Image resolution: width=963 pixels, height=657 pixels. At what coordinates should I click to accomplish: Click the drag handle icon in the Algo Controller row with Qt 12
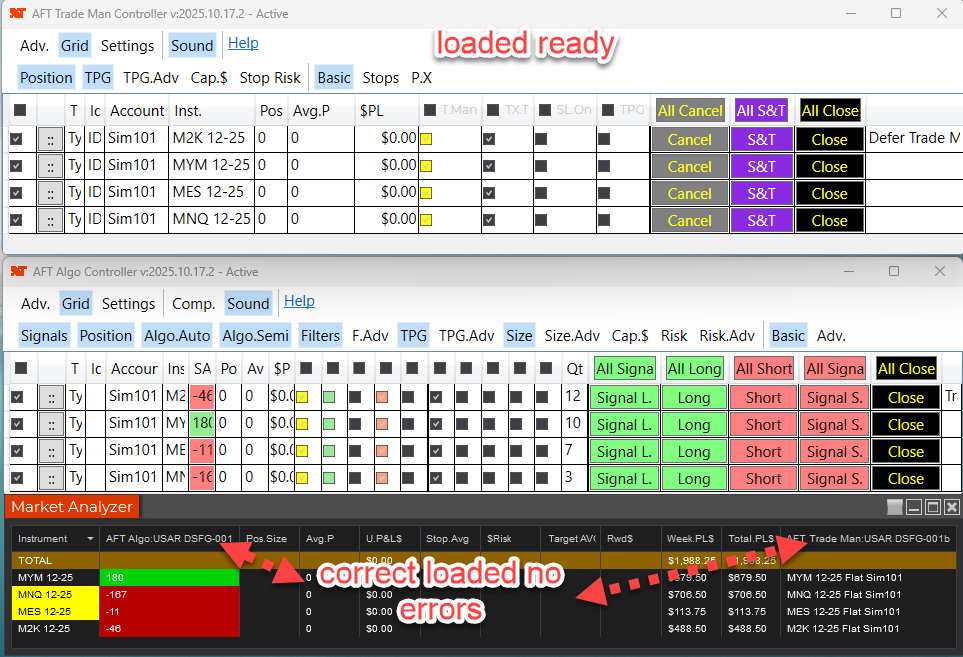[51, 397]
